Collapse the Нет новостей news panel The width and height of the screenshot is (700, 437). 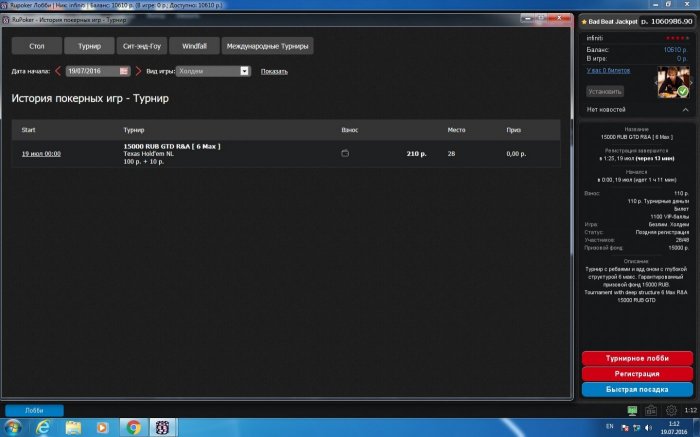pos(685,109)
